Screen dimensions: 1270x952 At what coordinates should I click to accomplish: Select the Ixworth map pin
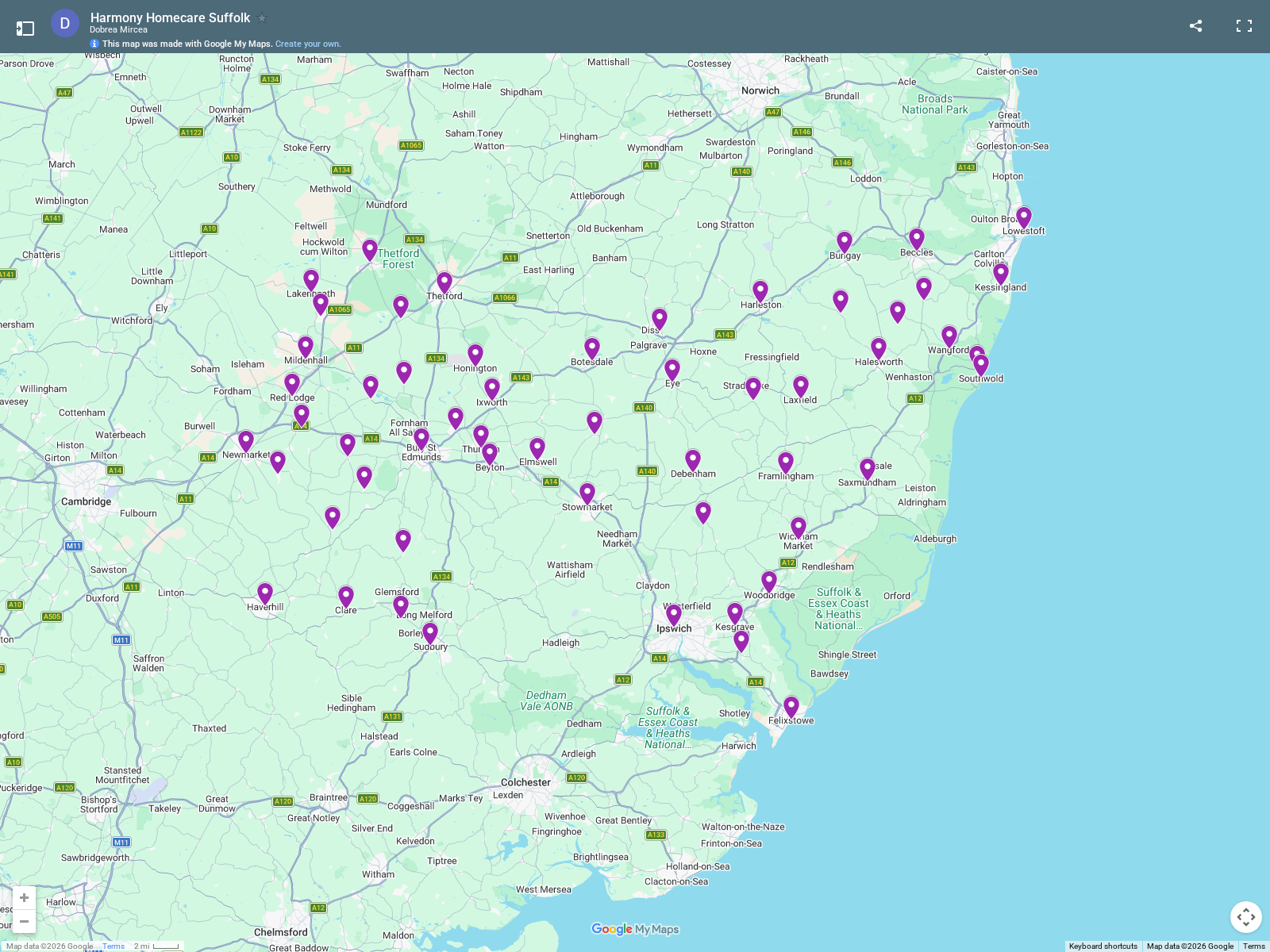(492, 388)
